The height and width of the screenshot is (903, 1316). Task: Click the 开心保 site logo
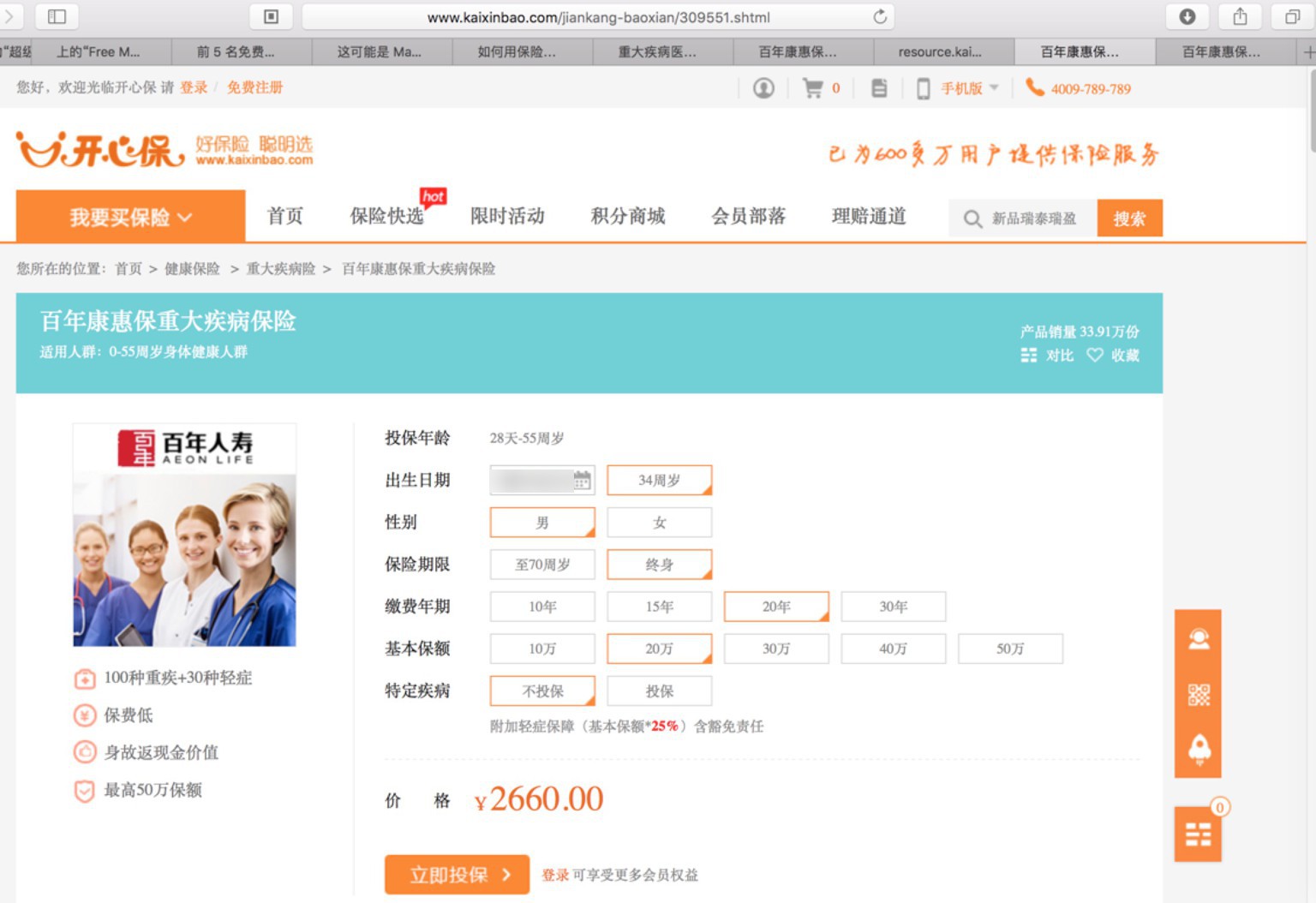[100, 150]
